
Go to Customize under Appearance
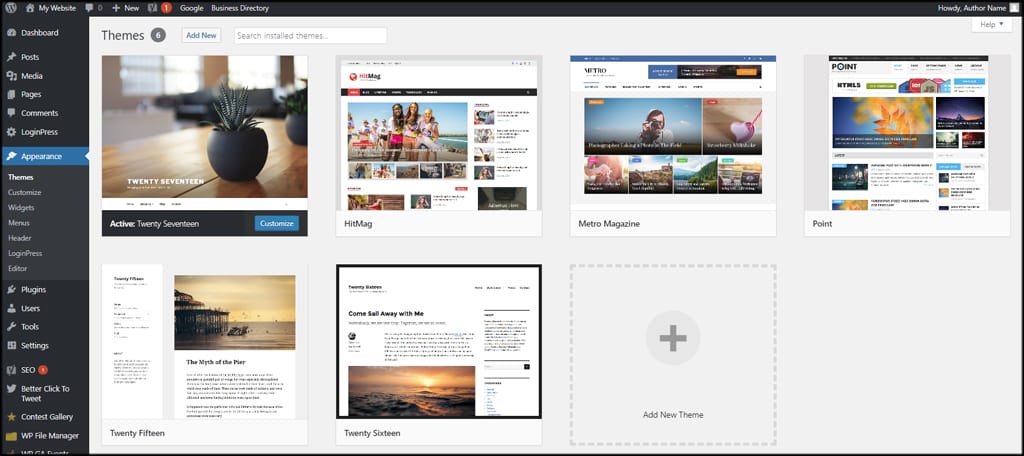25,193
